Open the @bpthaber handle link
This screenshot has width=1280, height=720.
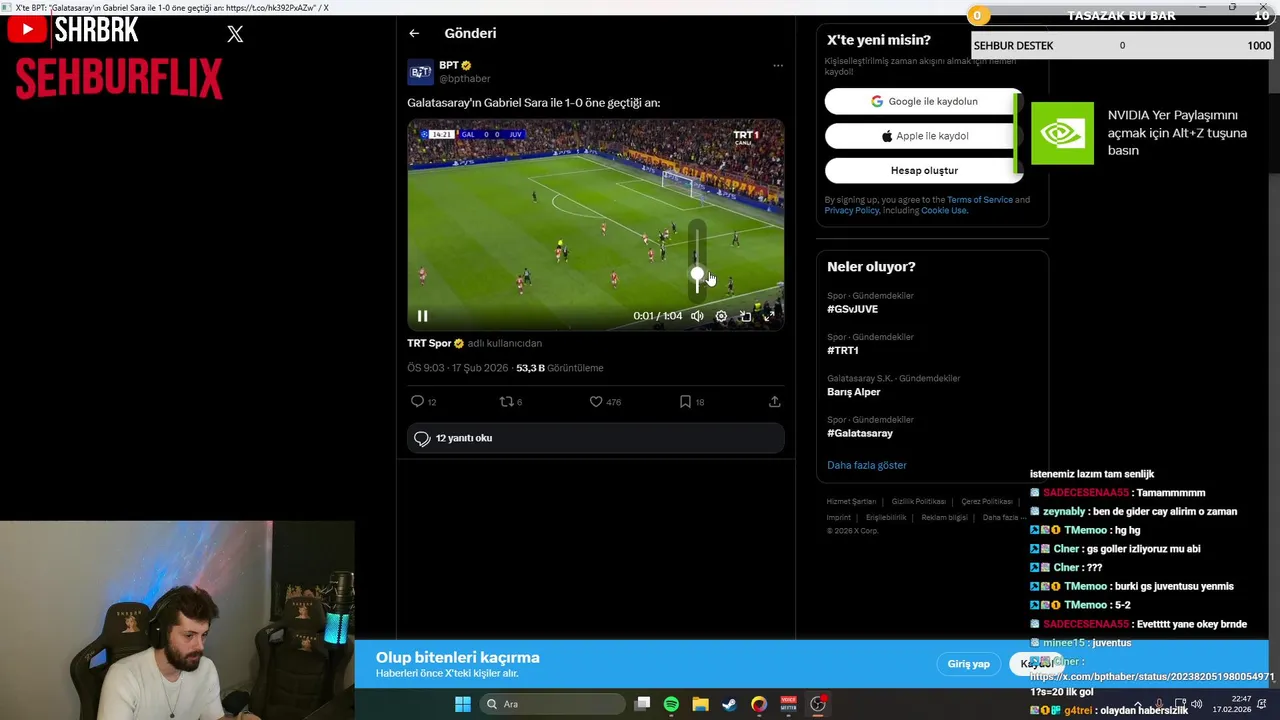464,78
